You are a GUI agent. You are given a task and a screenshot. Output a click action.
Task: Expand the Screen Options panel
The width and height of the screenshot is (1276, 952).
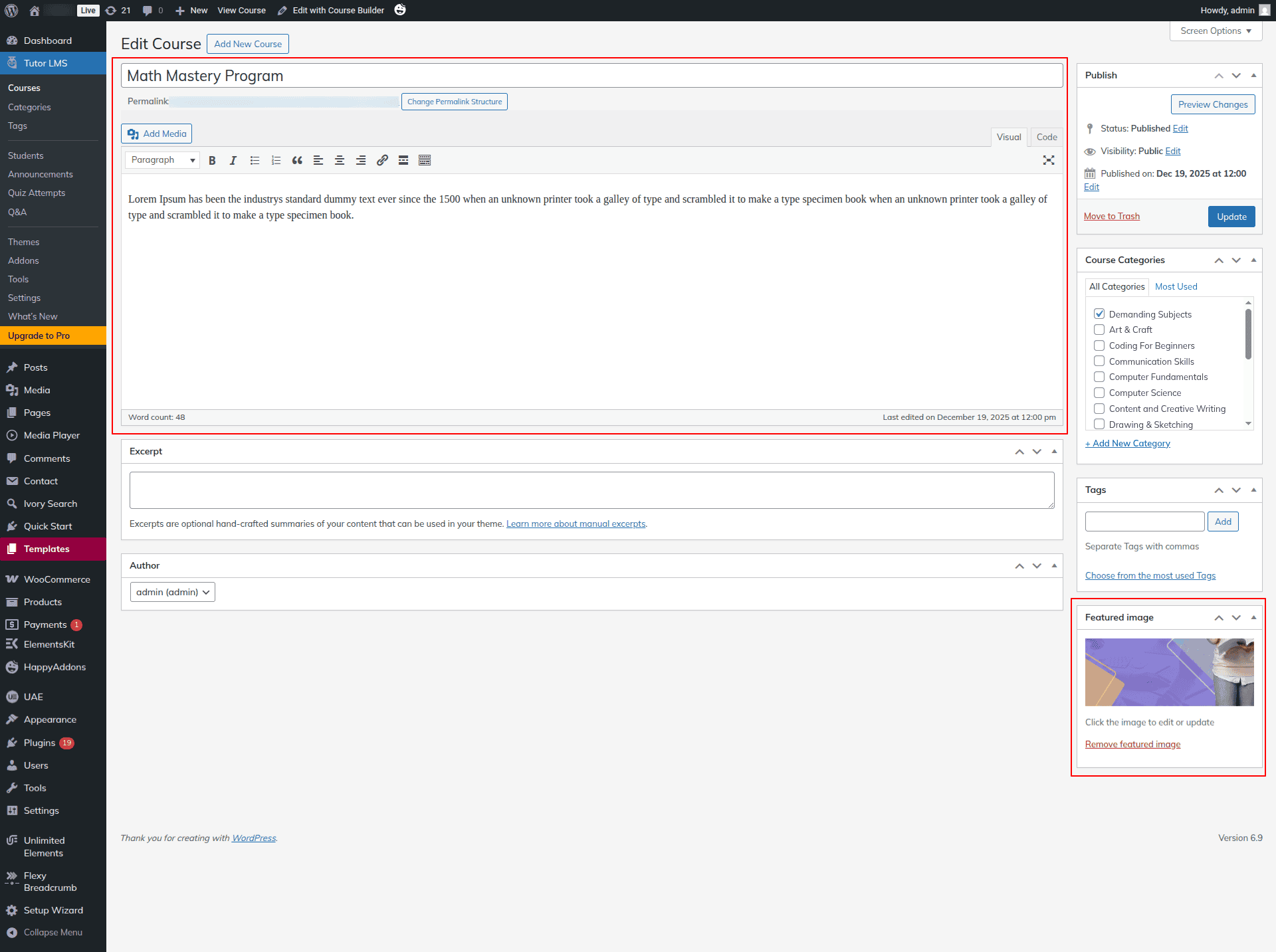(1215, 31)
